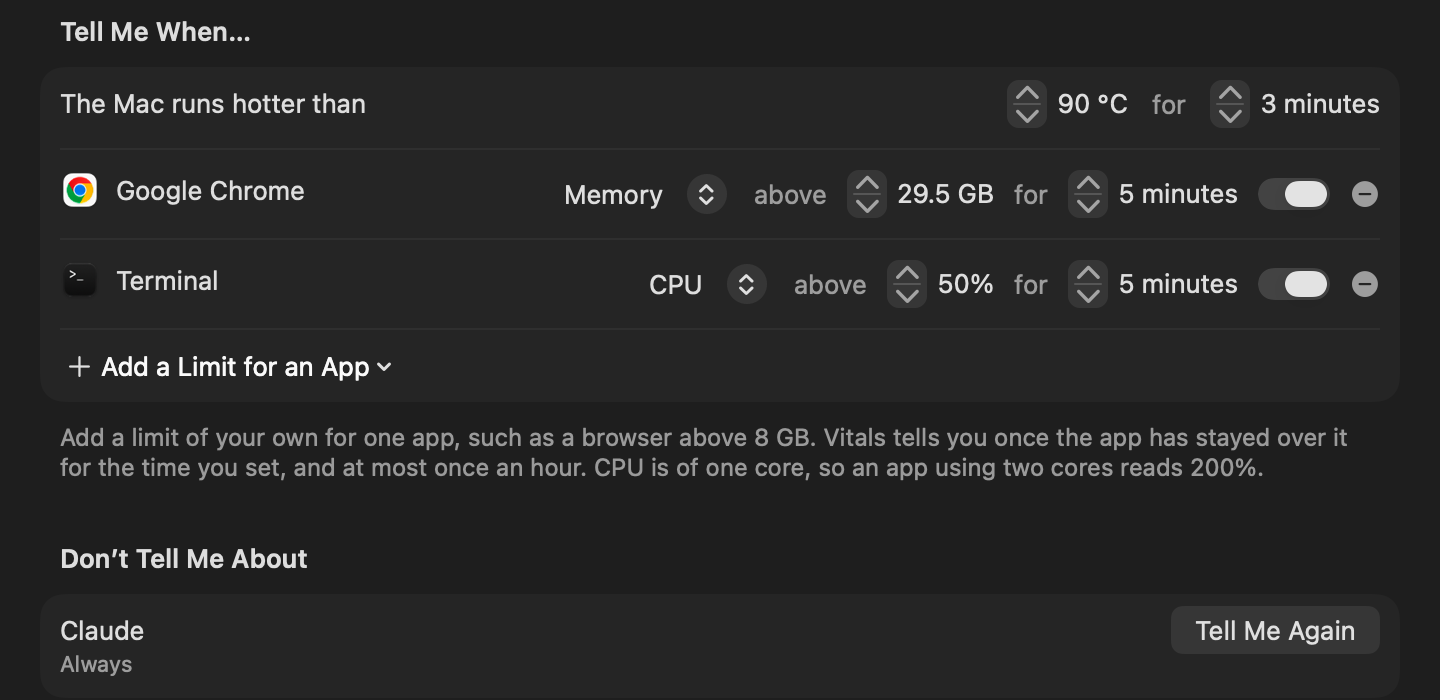Adjust Terminal's 5 minutes stepper
1440x700 pixels.
point(1088,284)
